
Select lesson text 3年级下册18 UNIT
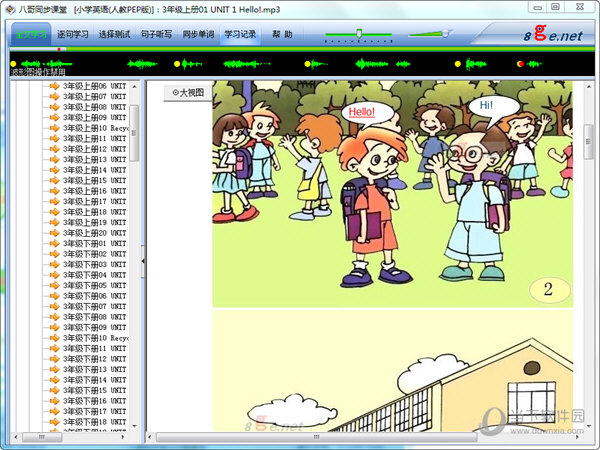(x=95, y=422)
